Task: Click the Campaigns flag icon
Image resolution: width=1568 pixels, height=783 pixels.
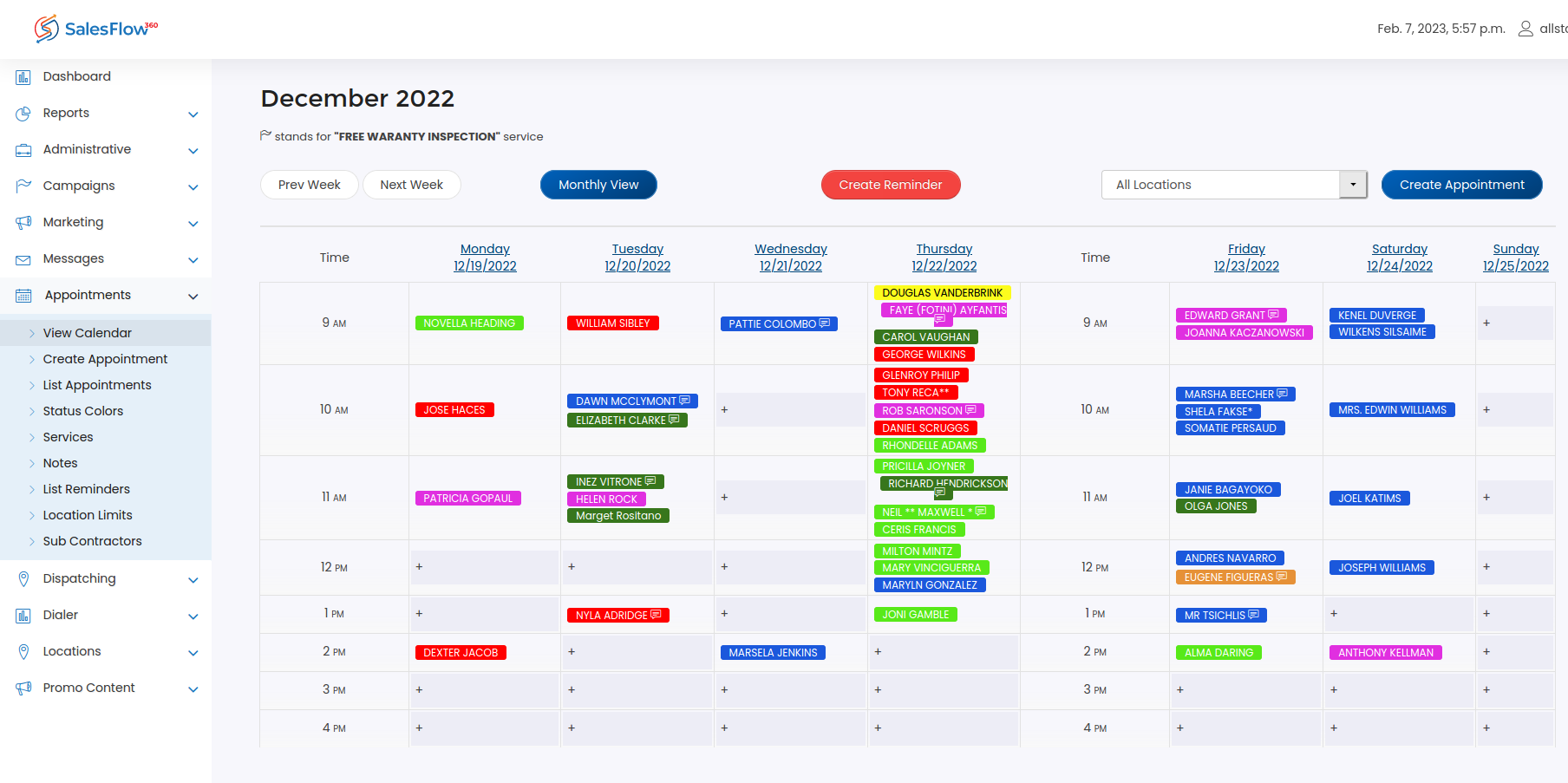Action: pos(23,186)
